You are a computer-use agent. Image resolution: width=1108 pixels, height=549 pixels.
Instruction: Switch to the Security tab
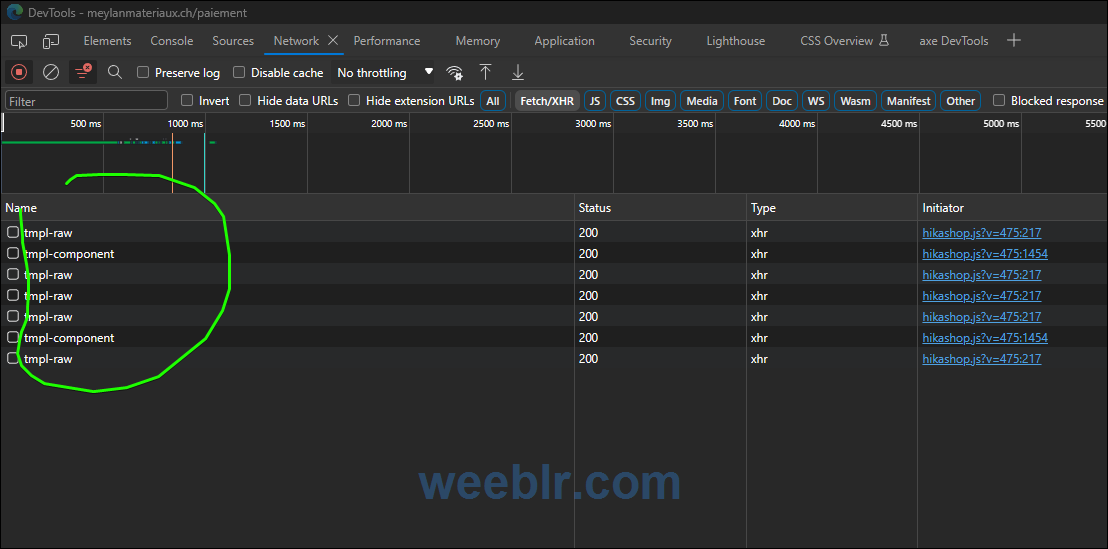point(650,41)
